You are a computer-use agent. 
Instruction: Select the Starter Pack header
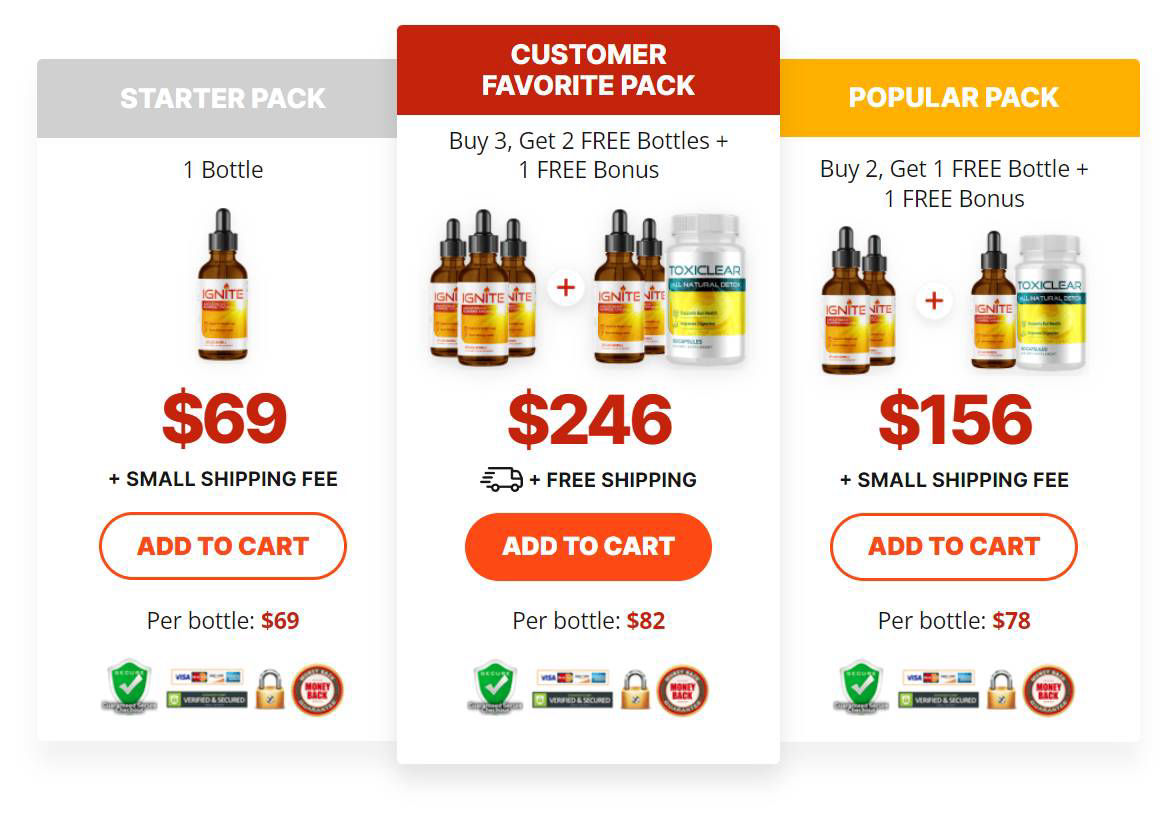coord(222,98)
